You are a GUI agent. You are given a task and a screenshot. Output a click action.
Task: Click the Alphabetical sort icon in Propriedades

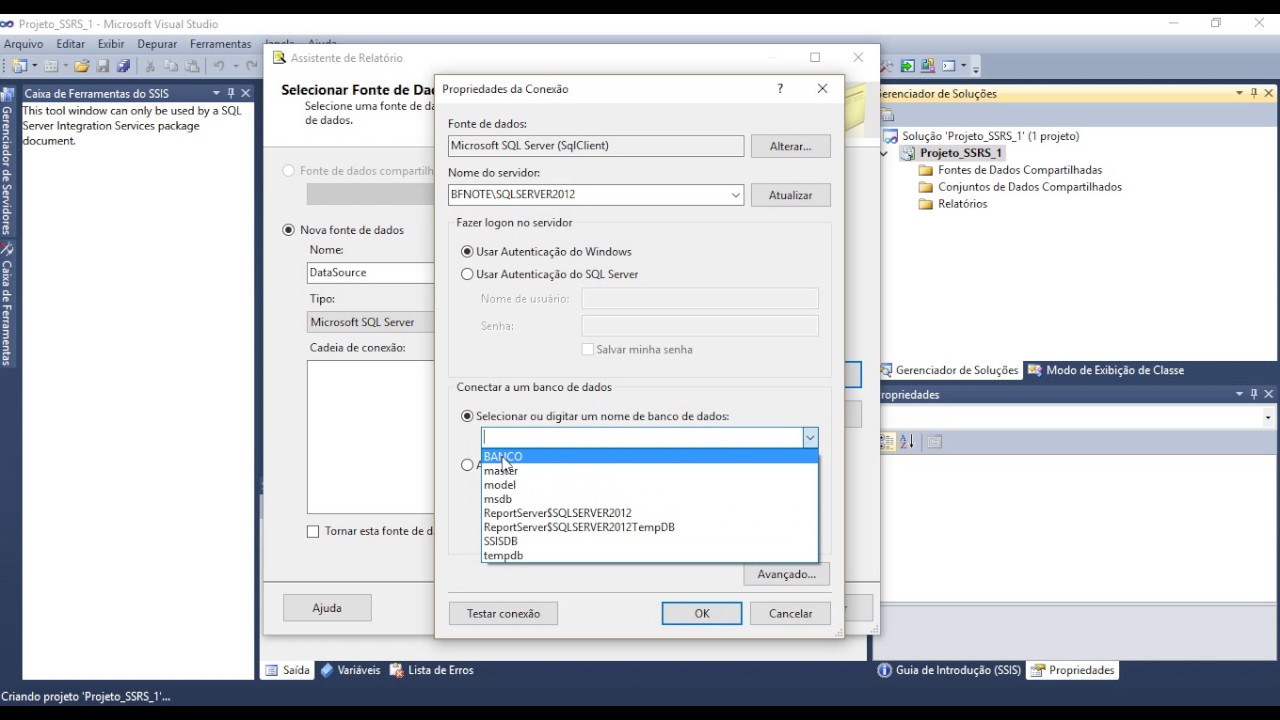click(907, 442)
